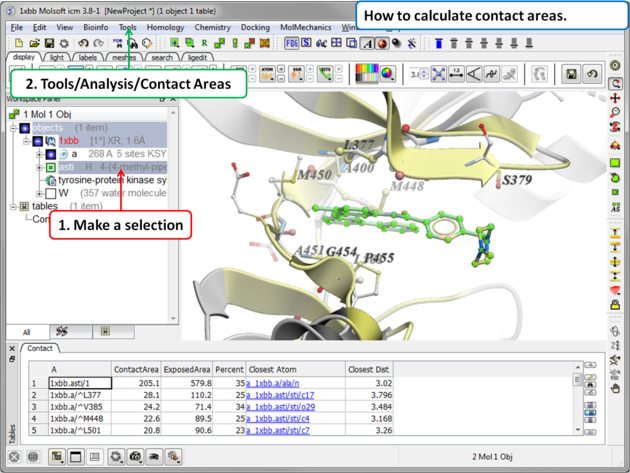Click the new file icon in toolbar
Screen dimensions: 630x473
[19, 44]
